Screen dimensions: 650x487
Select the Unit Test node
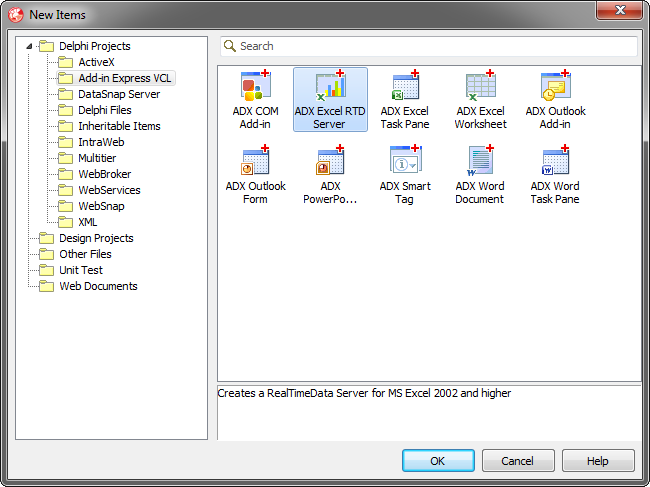point(81,270)
